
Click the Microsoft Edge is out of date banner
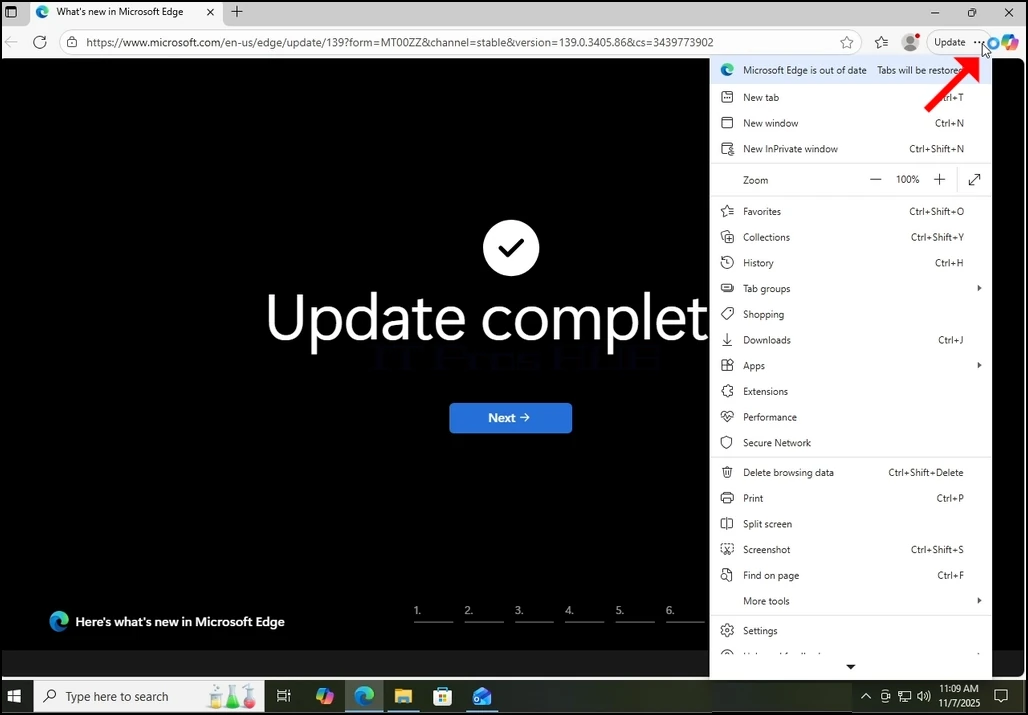click(x=850, y=70)
